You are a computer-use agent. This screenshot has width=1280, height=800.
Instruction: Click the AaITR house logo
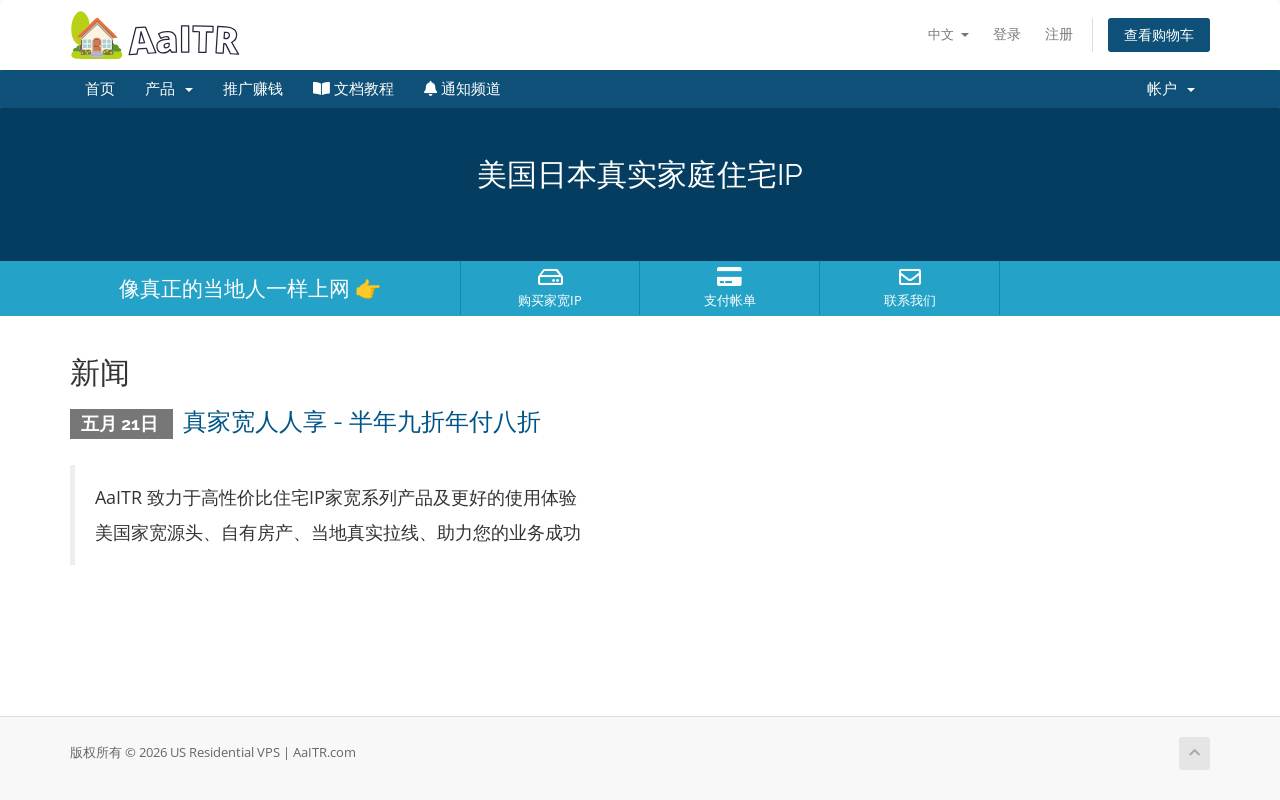(155, 35)
